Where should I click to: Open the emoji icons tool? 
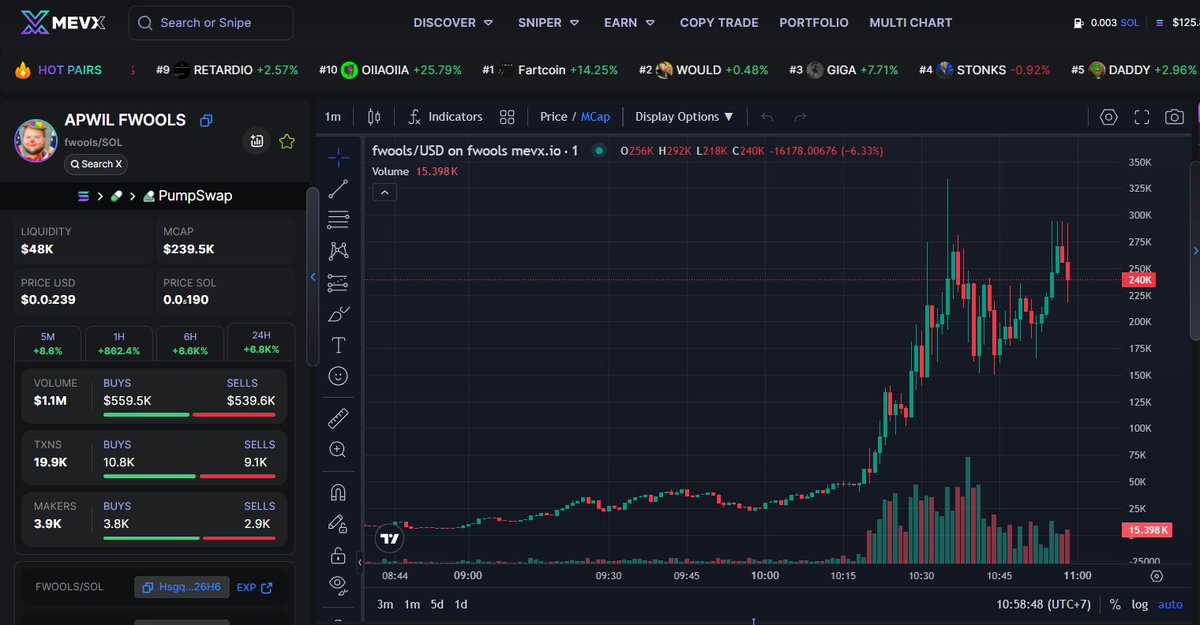(x=338, y=376)
